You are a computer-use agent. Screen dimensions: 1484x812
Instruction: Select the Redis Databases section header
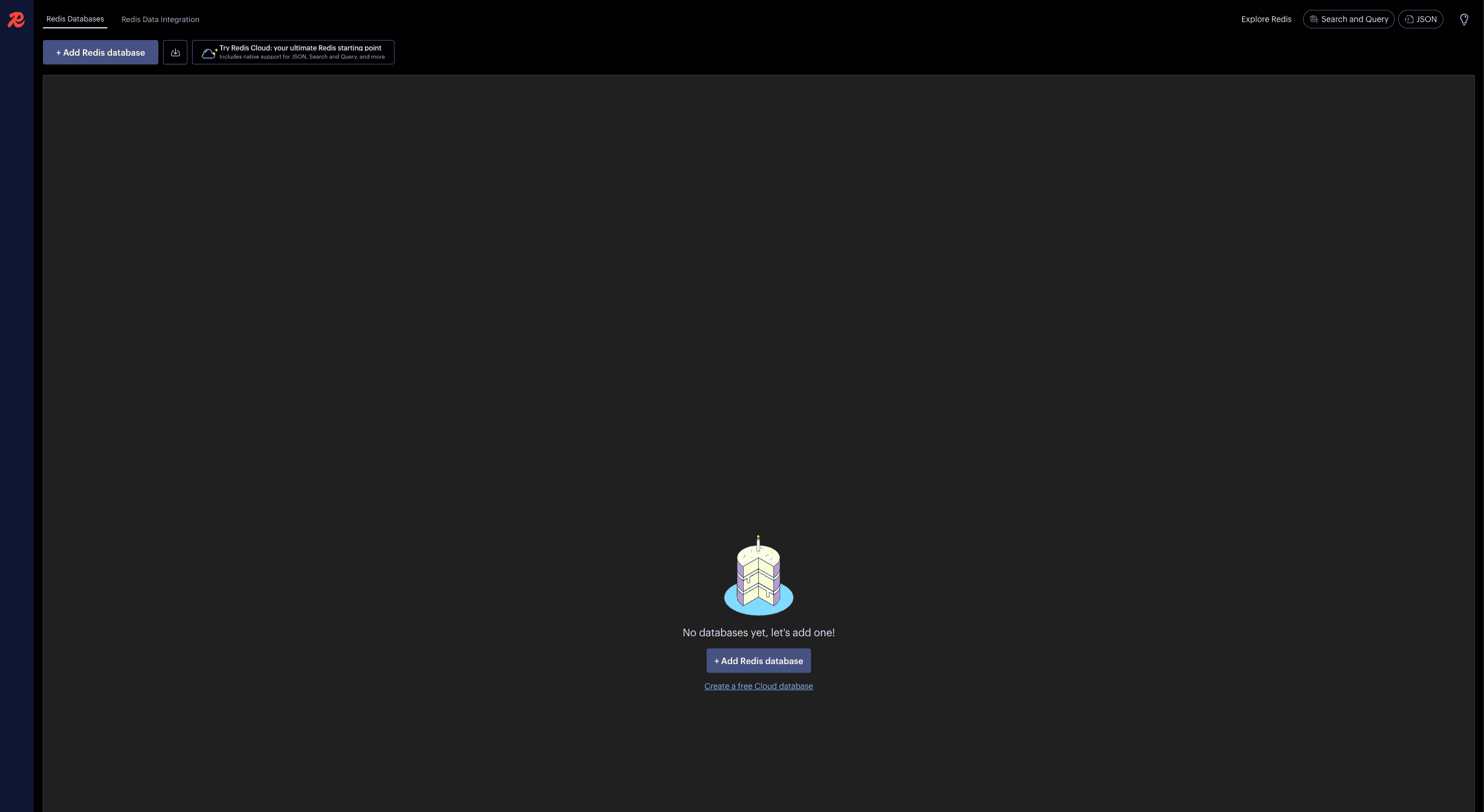[74, 19]
